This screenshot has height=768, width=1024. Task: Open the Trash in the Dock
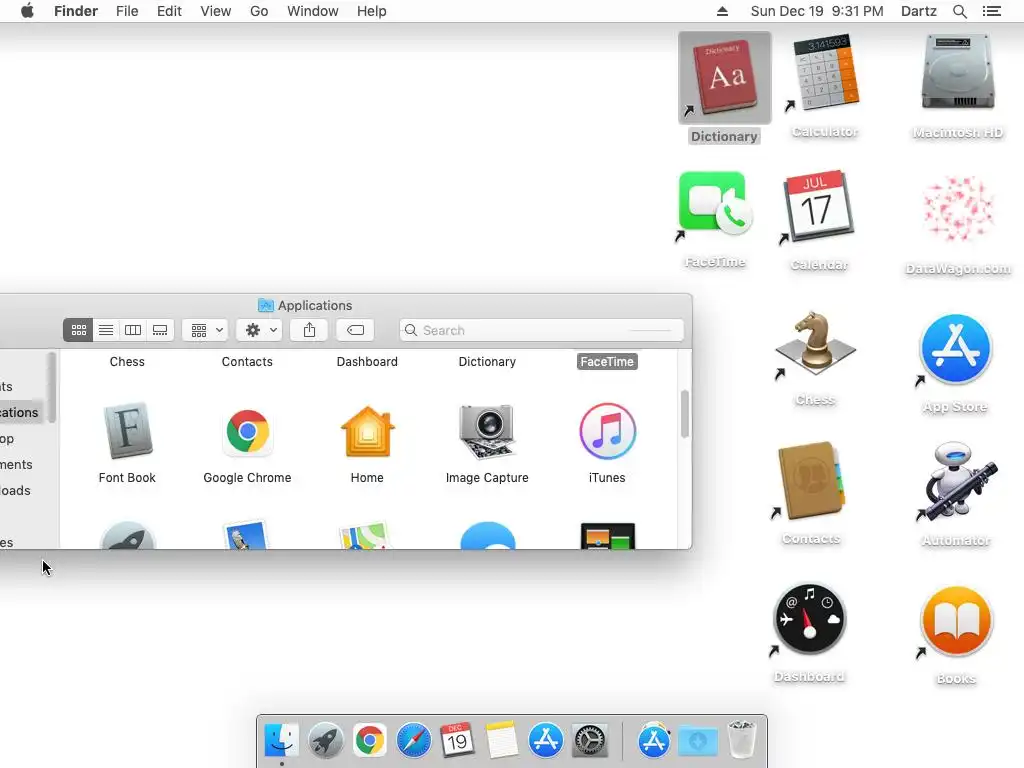point(742,741)
